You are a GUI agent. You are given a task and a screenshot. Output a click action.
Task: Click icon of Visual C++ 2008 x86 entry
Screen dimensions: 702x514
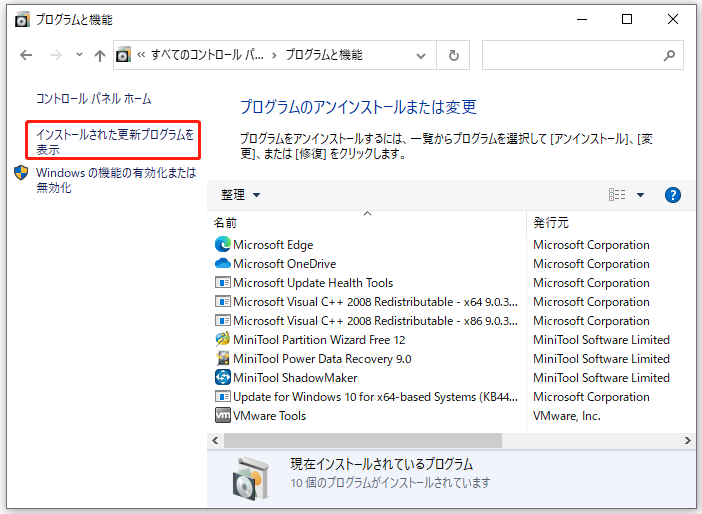[x=223, y=321]
